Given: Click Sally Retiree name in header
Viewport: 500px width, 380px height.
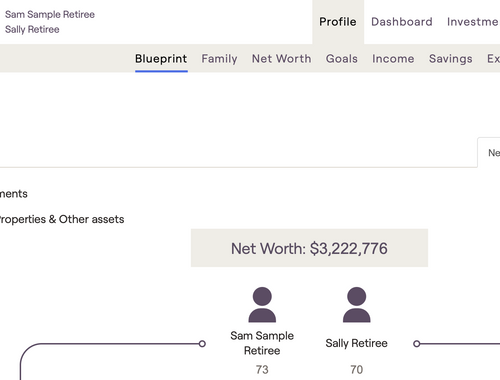Looking at the screenshot, I should click(x=32, y=29).
